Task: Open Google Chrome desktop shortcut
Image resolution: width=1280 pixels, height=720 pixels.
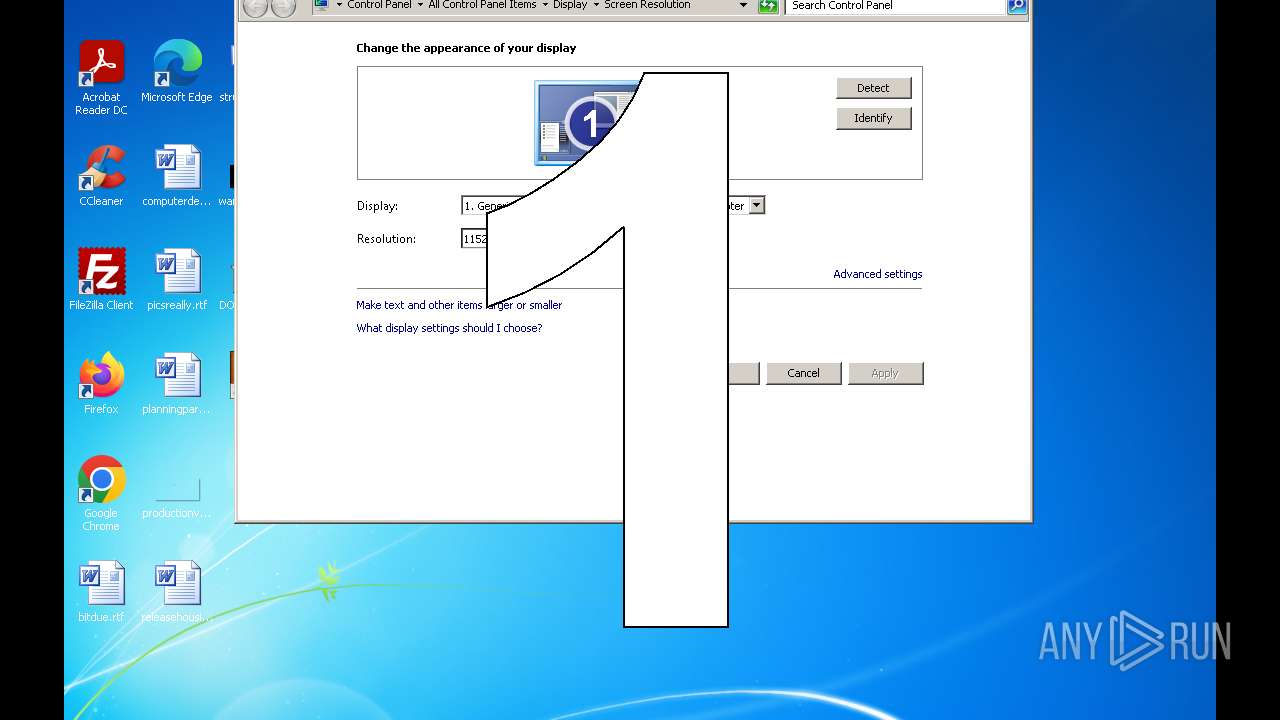Action: pyautogui.click(x=101, y=494)
